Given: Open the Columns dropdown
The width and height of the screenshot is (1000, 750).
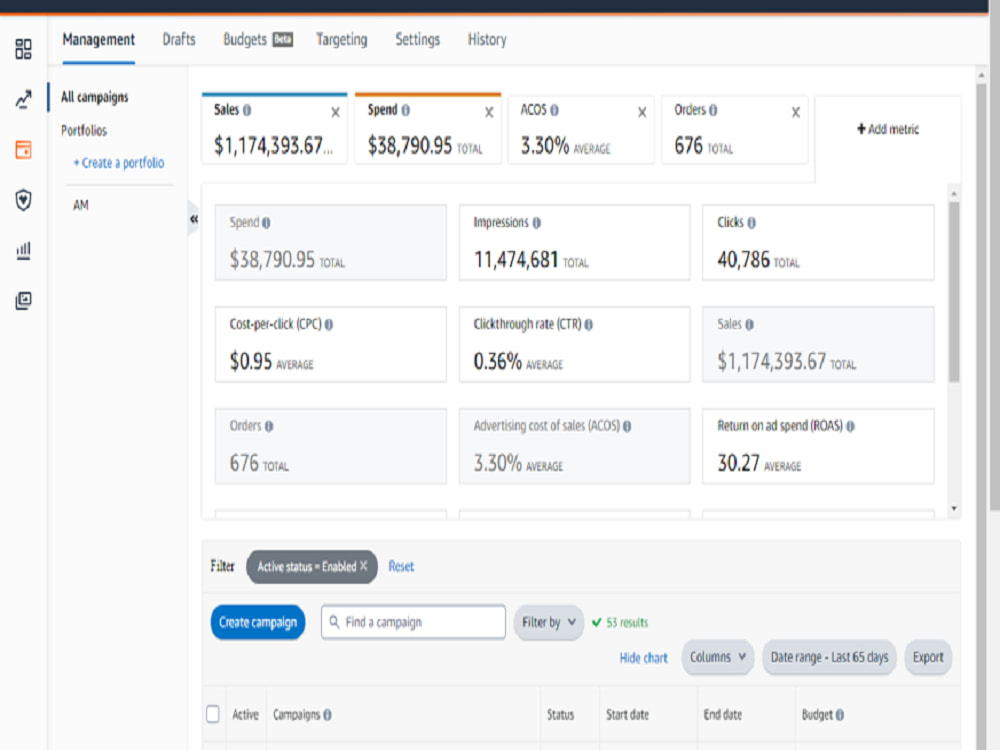Looking at the screenshot, I should tap(717, 657).
